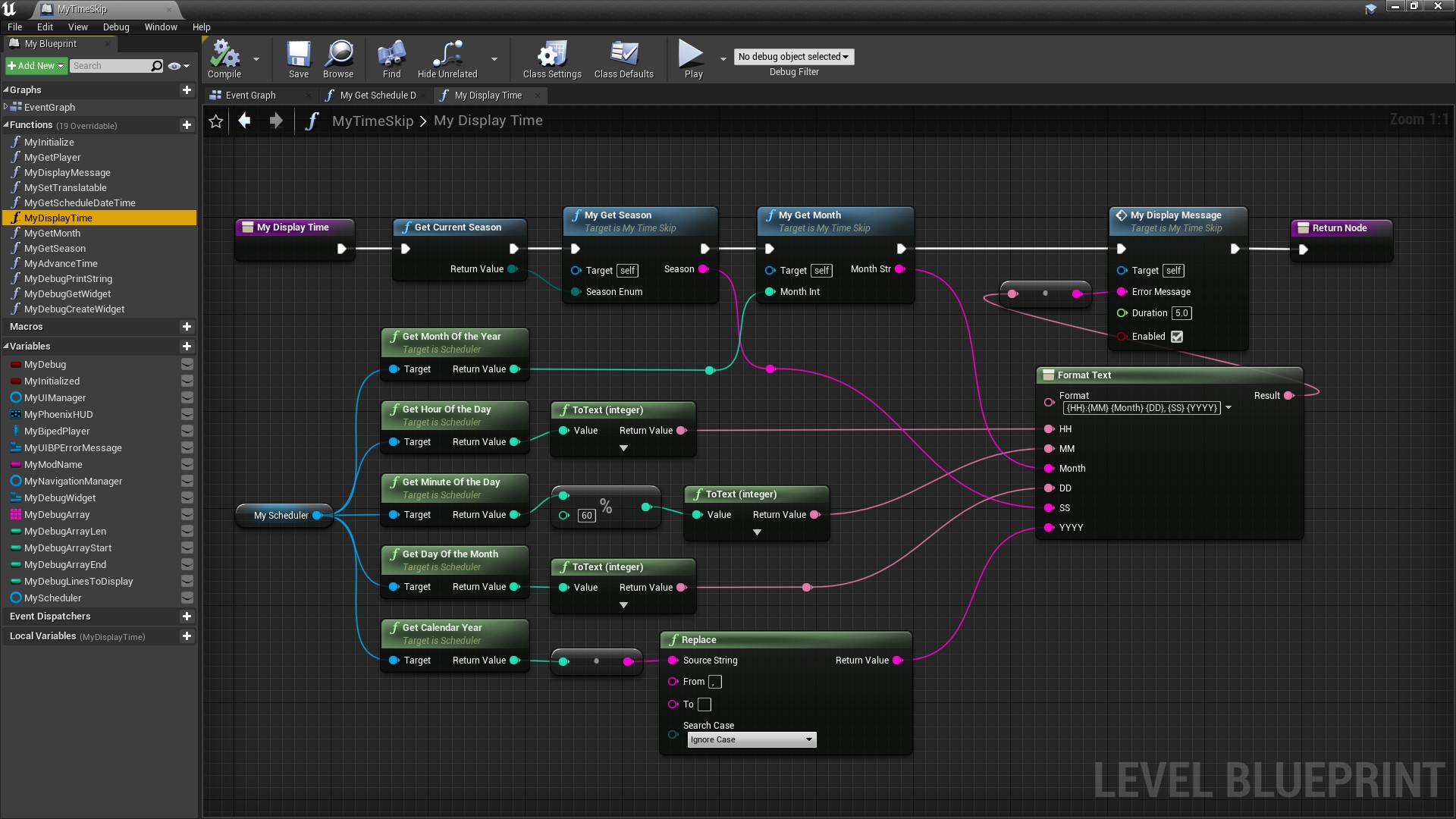This screenshot has height=819, width=1456.
Task: Collapse the Functions section
Action: (6, 124)
